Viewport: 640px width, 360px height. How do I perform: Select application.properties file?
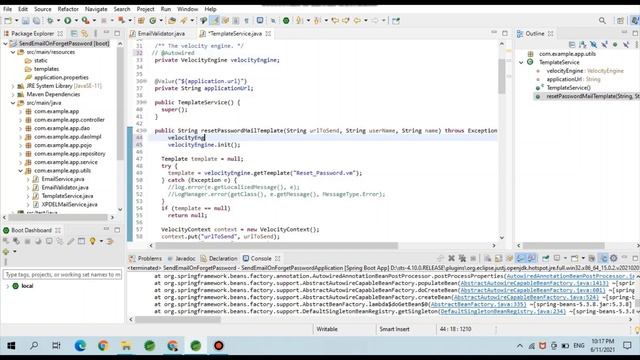[61, 77]
